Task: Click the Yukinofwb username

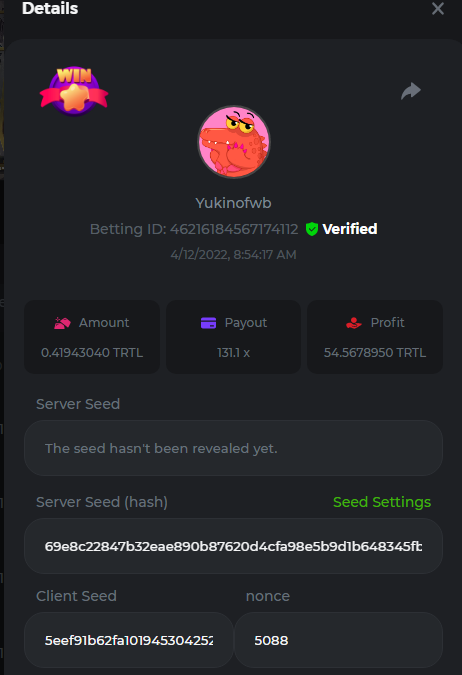Action: (233, 203)
